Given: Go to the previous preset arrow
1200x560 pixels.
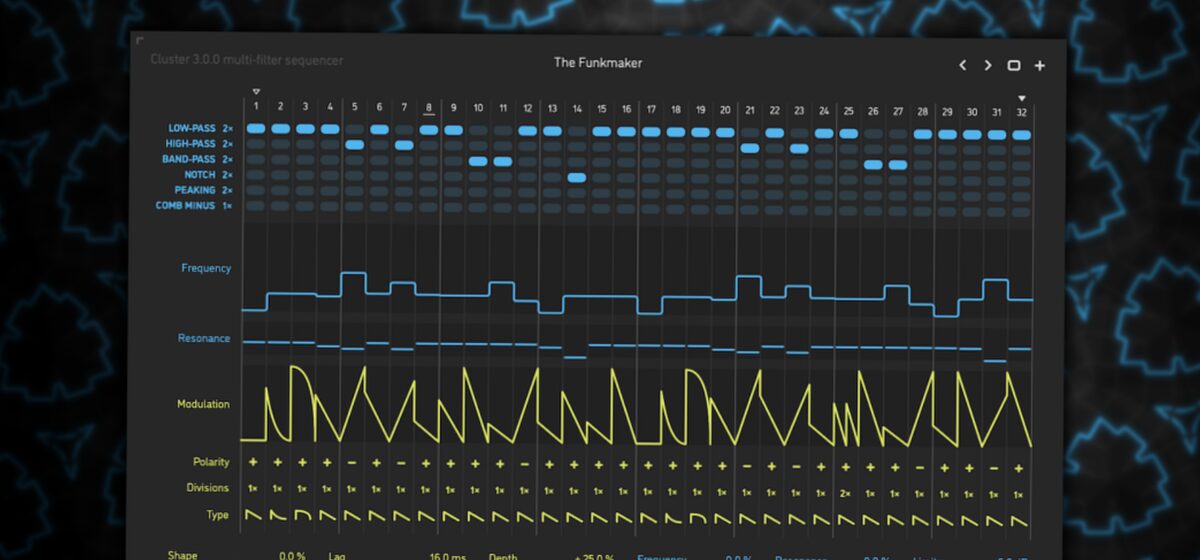Looking at the screenshot, I should click(x=963, y=65).
